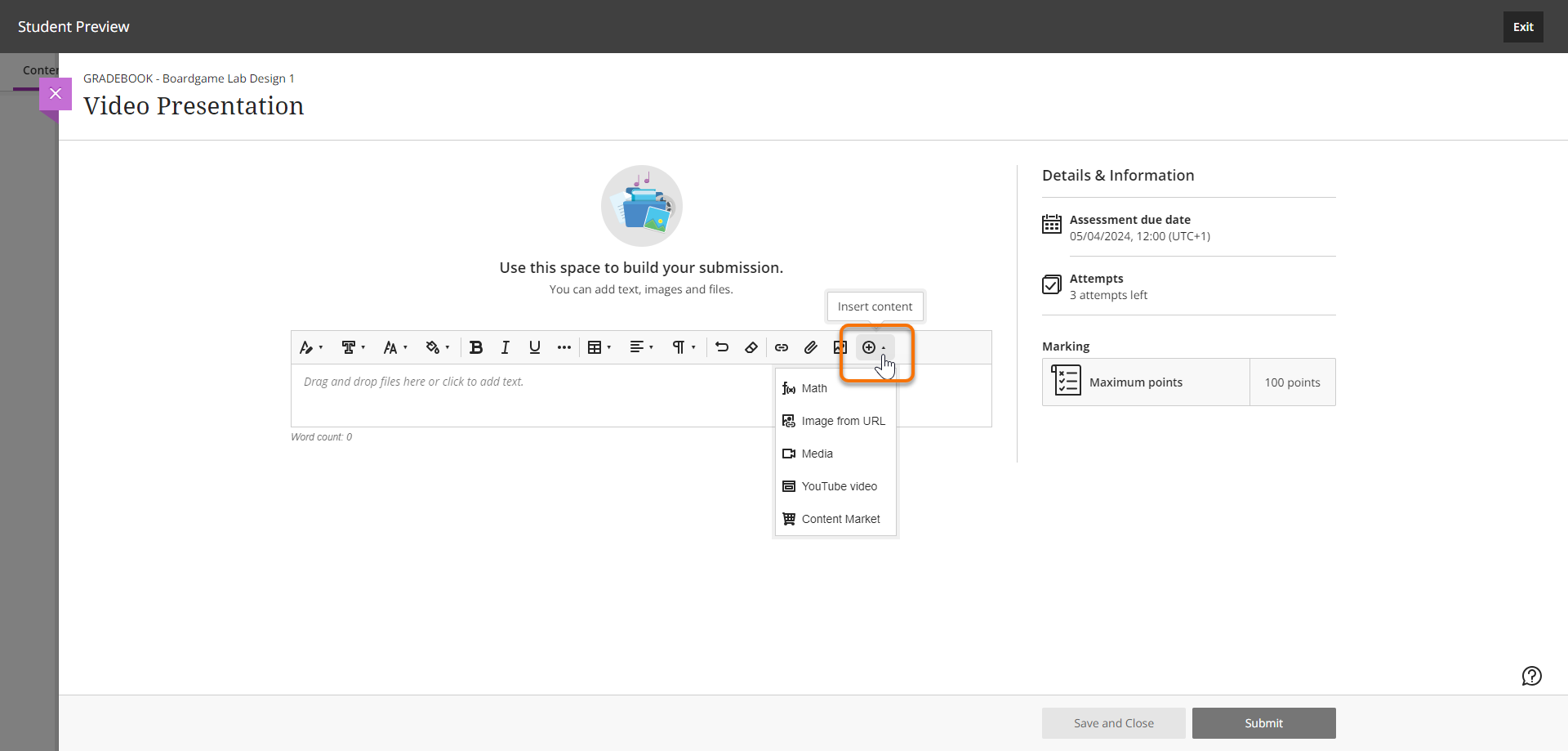
Task: Toggle italic text formatting
Action: [x=506, y=347]
